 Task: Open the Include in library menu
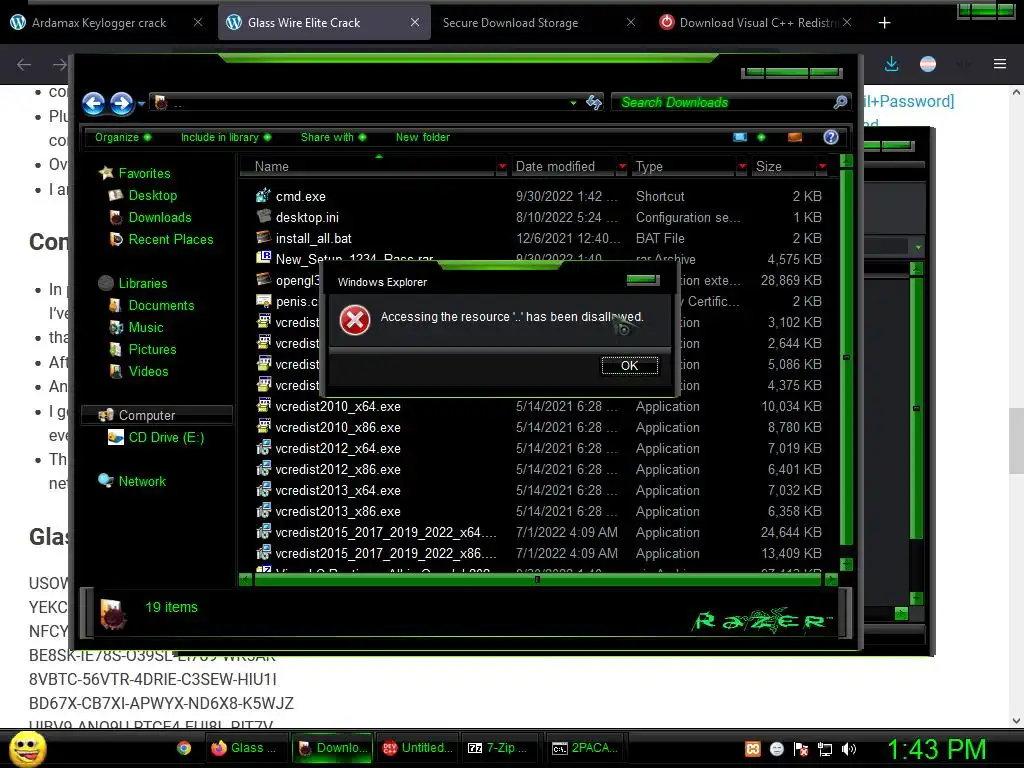pos(225,137)
